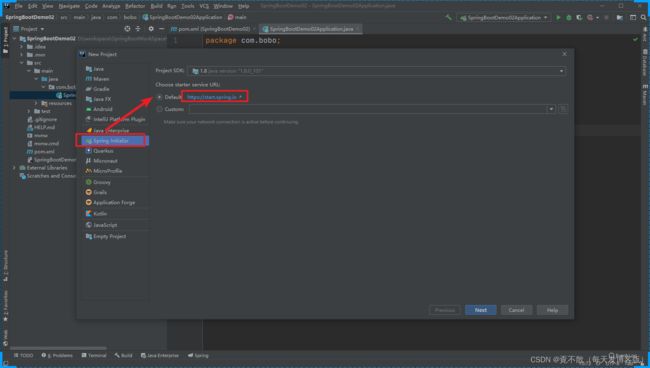Collapse the src folder in the project tree
Image resolution: width=650 pixels, height=368 pixels.
(x=22, y=63)
